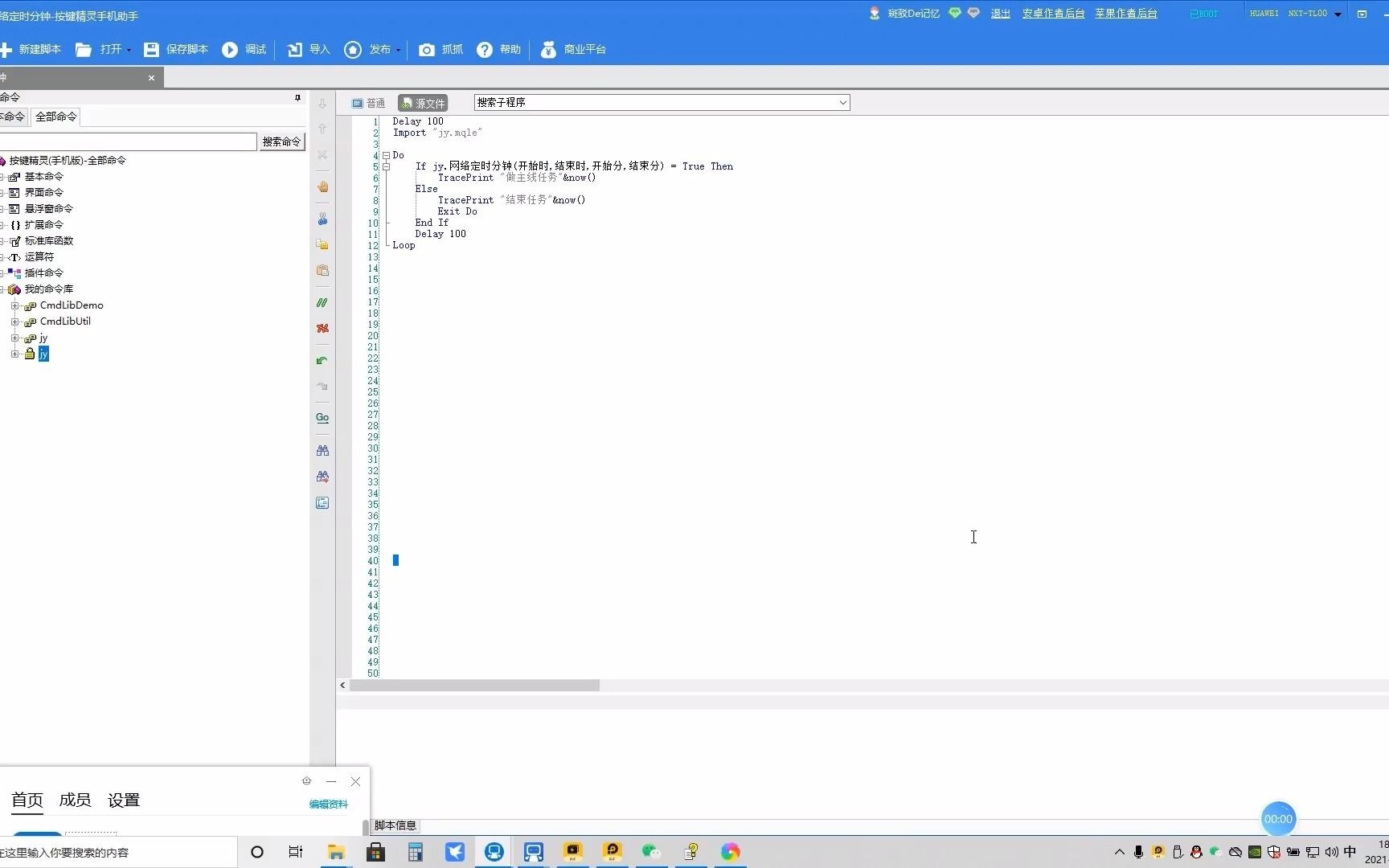
Task: Move line up with the up arrow icon
Action: (322, 129)
